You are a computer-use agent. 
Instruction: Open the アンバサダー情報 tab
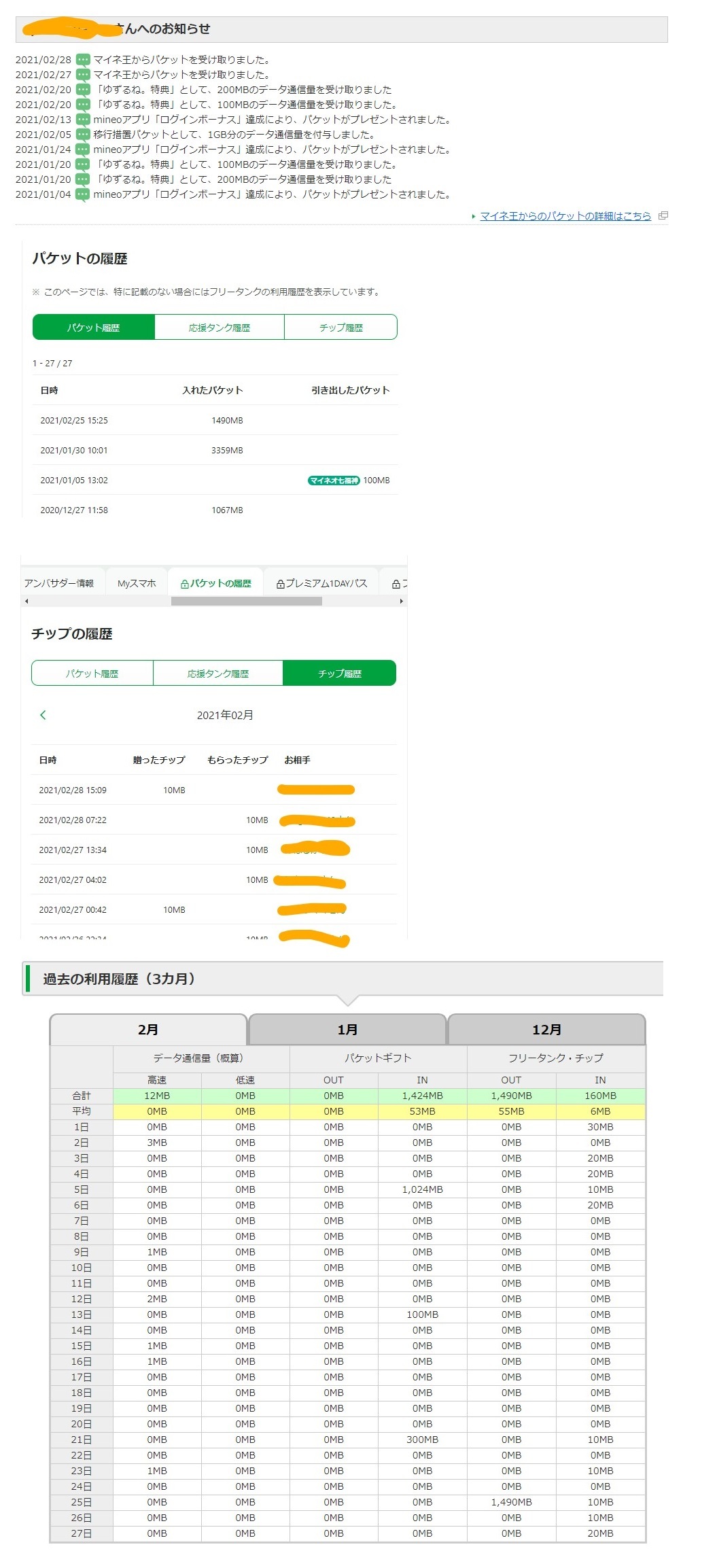click(x=59, y=583)
